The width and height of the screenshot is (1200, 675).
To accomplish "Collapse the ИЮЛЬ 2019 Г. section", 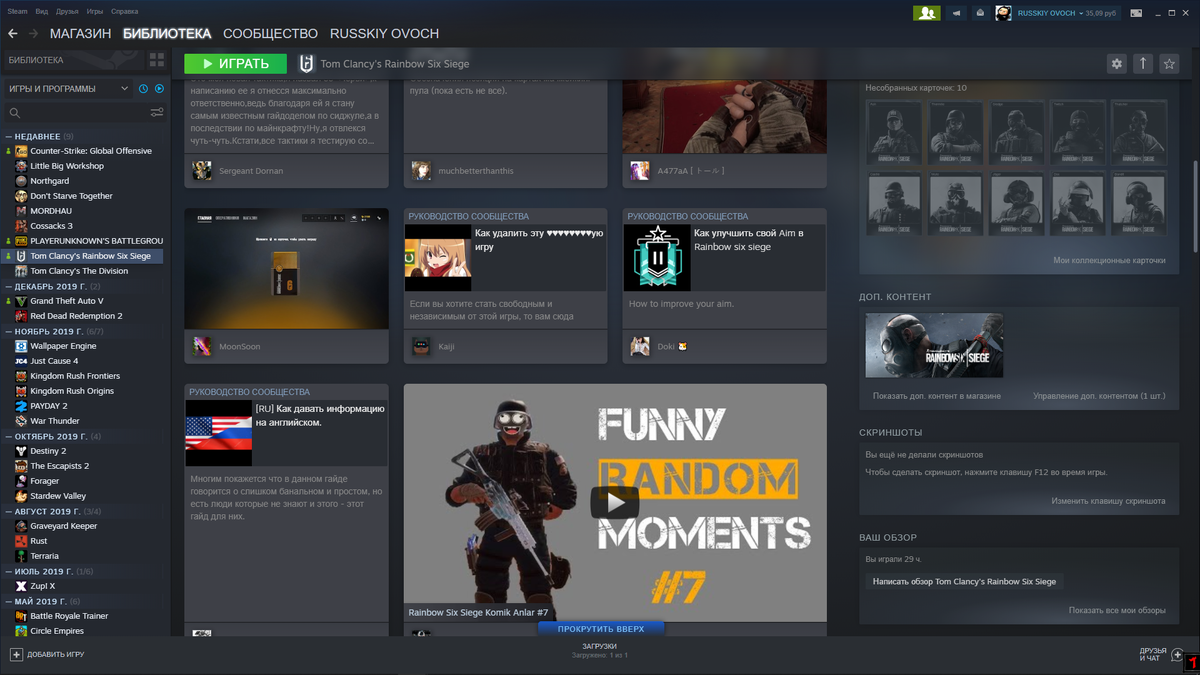I will click(9, 571).
